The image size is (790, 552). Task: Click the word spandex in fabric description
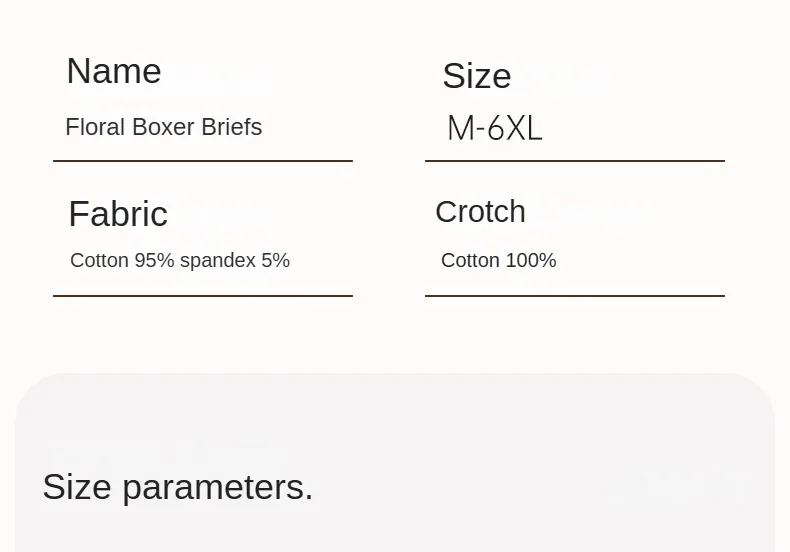click(218, 260)
